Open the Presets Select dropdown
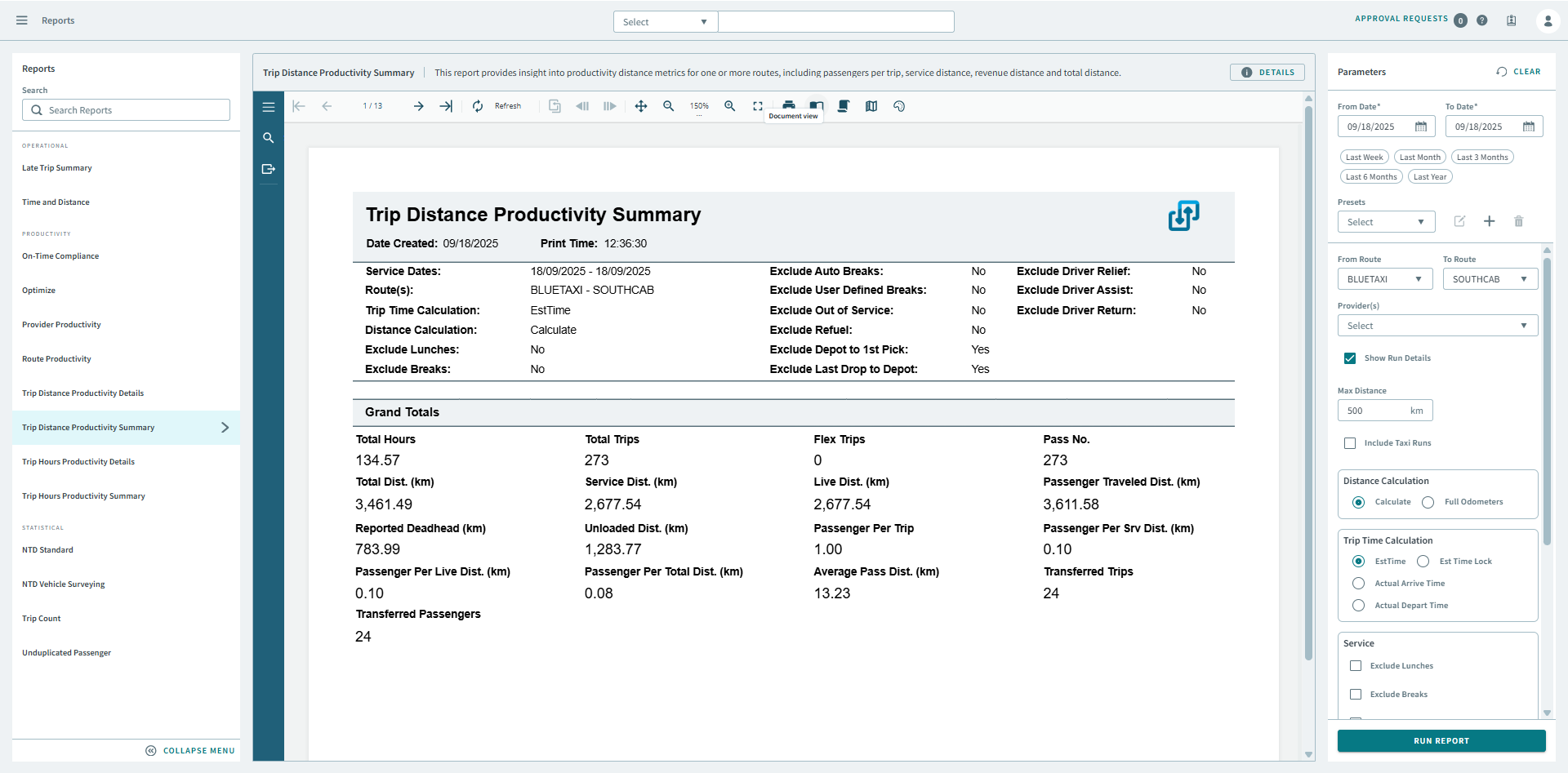 (x=1386, y=221)
